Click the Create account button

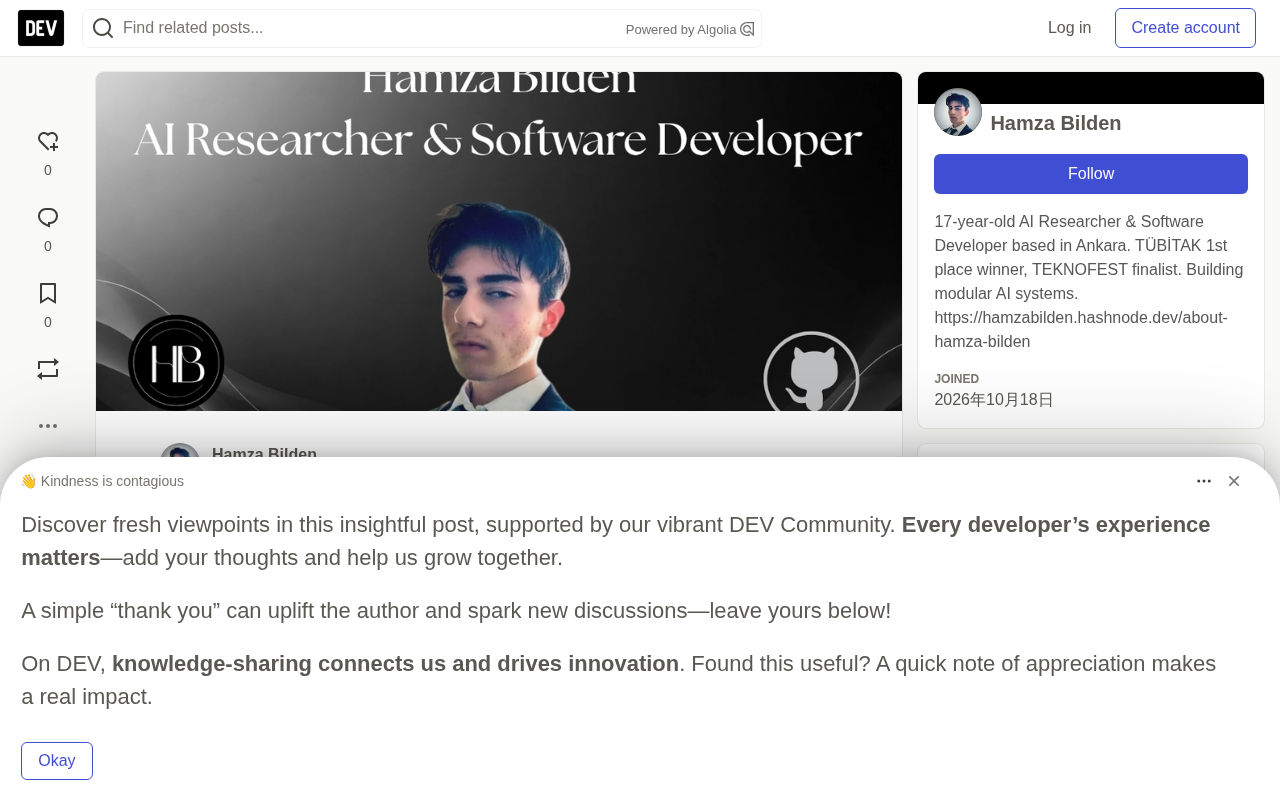[x=1185, y=28]
